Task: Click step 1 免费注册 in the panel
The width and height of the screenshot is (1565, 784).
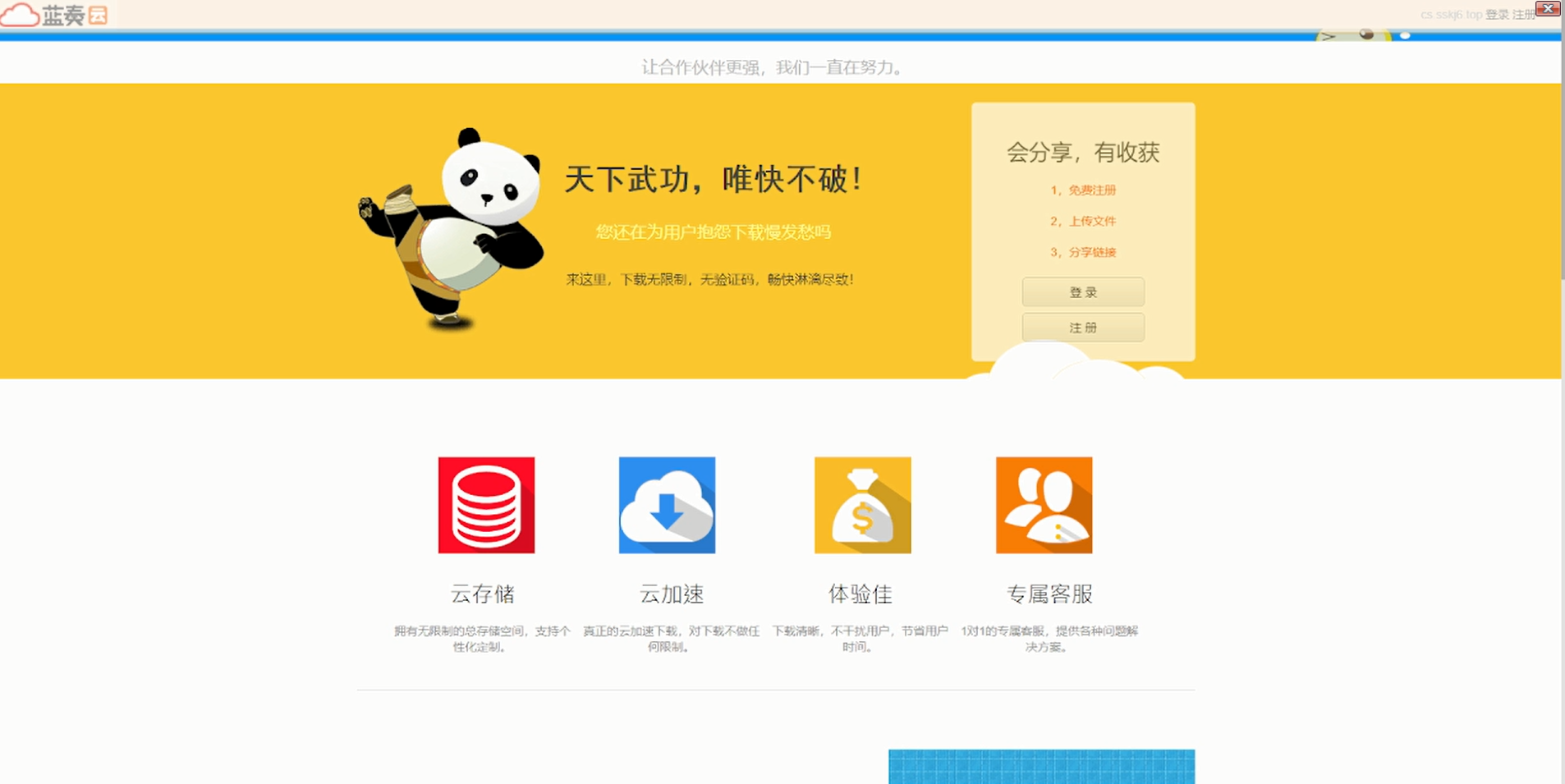Action: 1083,190
